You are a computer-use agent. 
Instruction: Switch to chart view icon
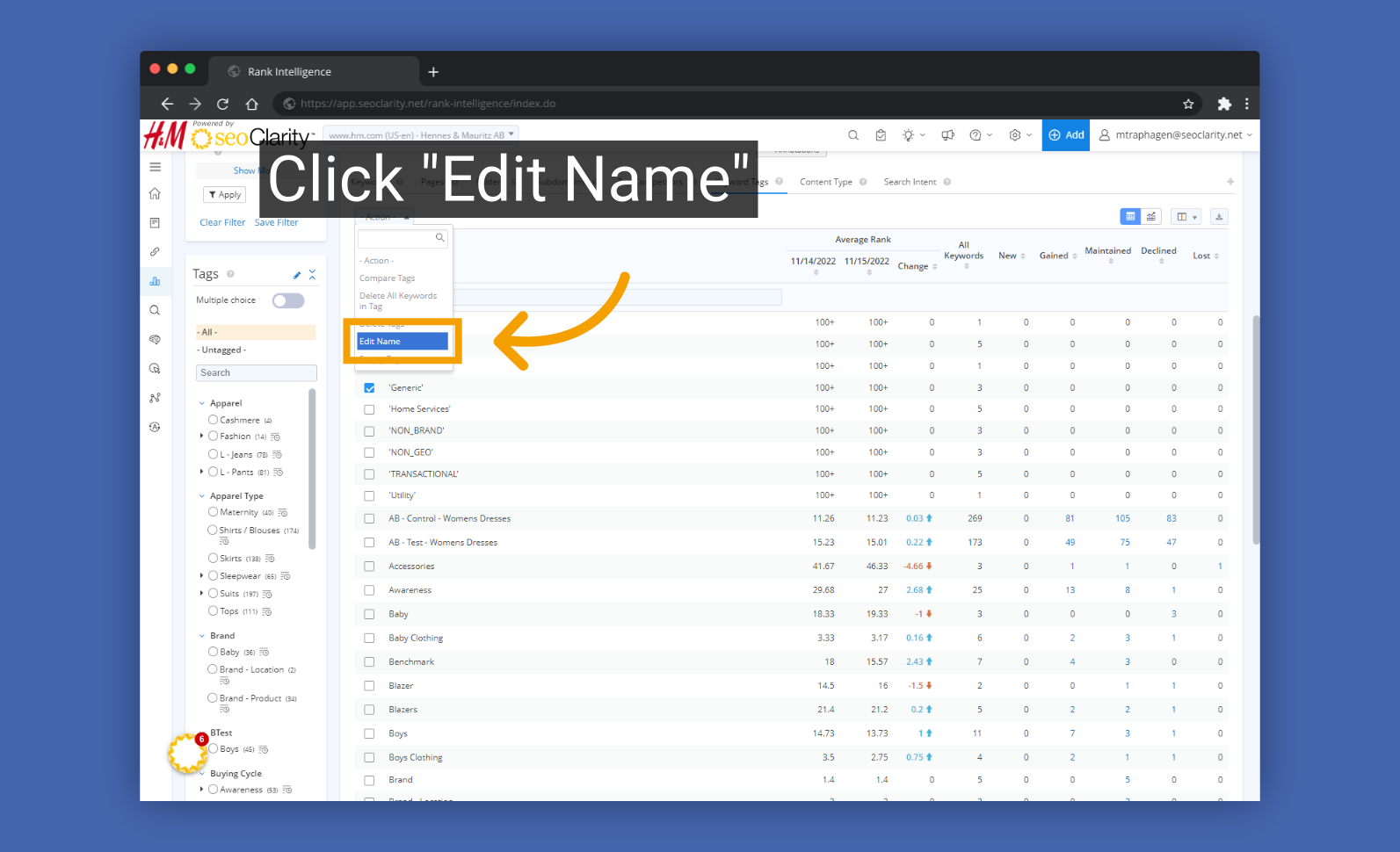click(1150, 217)
